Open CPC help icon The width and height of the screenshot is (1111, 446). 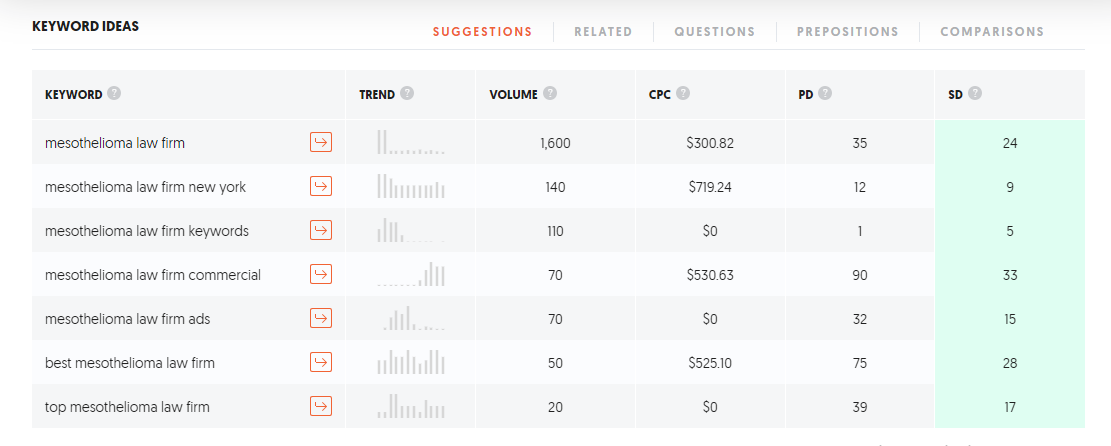pyautogui.click(x=683, y=94)
